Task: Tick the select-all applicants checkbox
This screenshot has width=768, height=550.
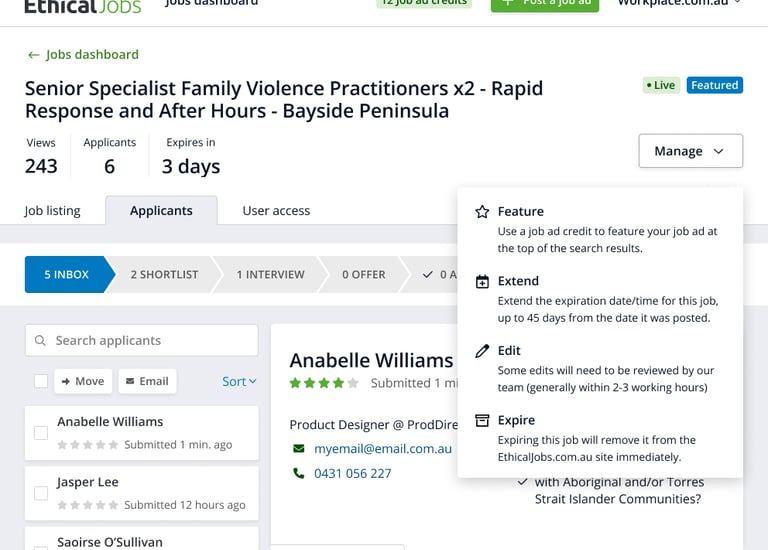Action: (x=41, y=381)
